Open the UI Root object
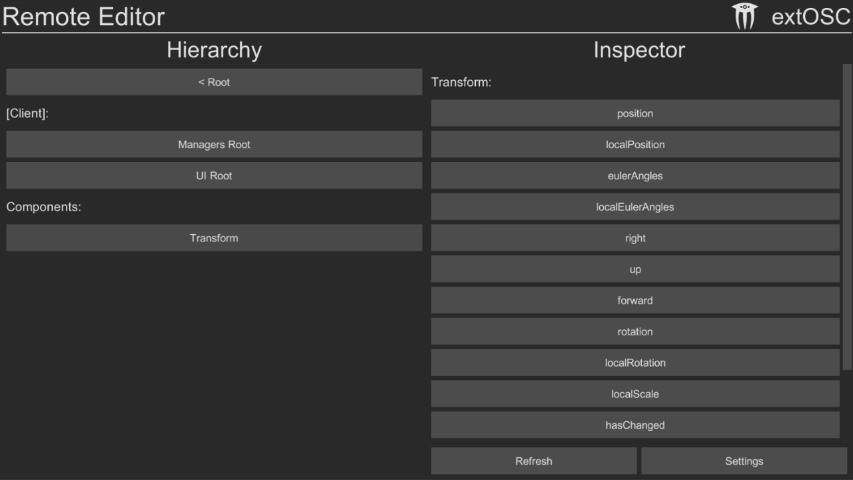The height and width of the screenshot is (480, 853). [x=214, y=176]
